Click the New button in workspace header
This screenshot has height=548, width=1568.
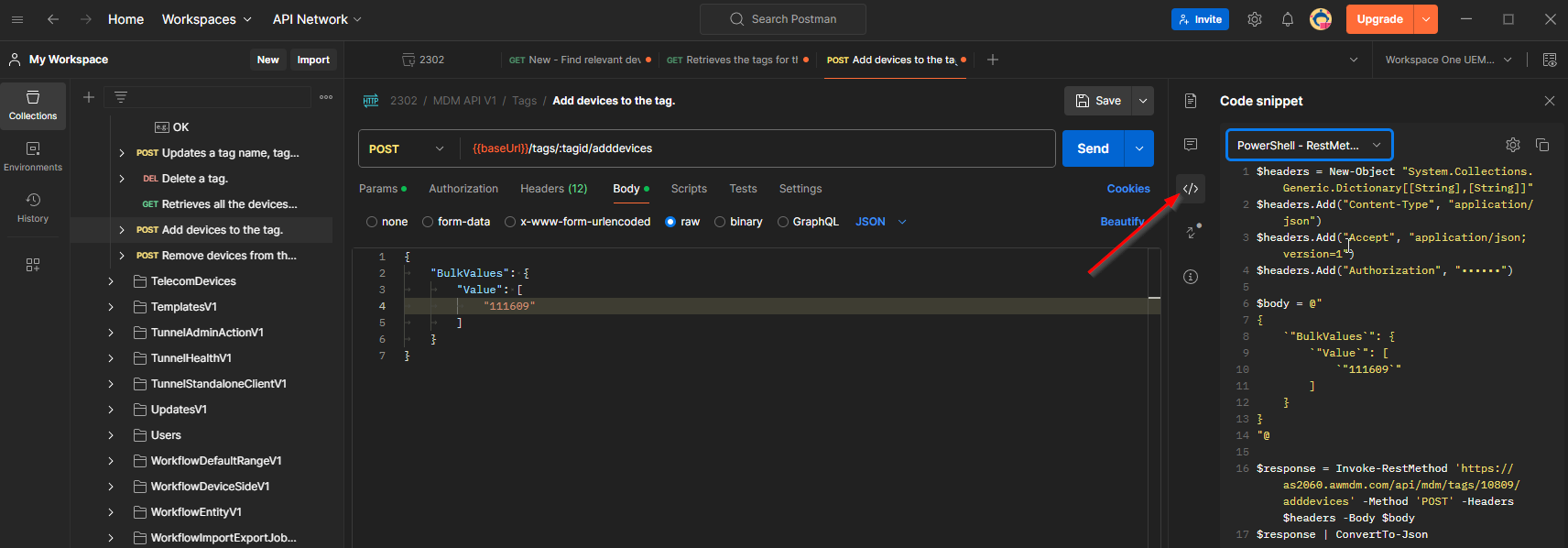tap(268, 60)
